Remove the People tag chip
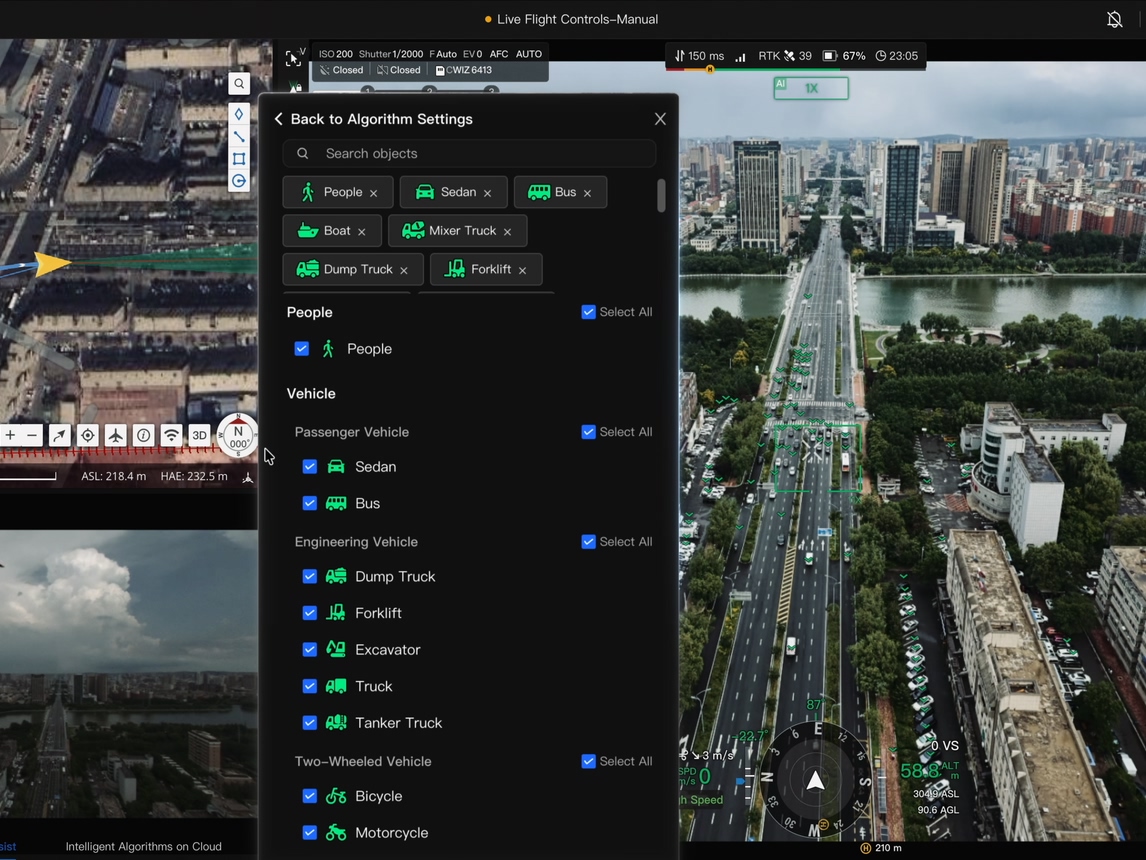1146x860 pixels. (373, 193)
